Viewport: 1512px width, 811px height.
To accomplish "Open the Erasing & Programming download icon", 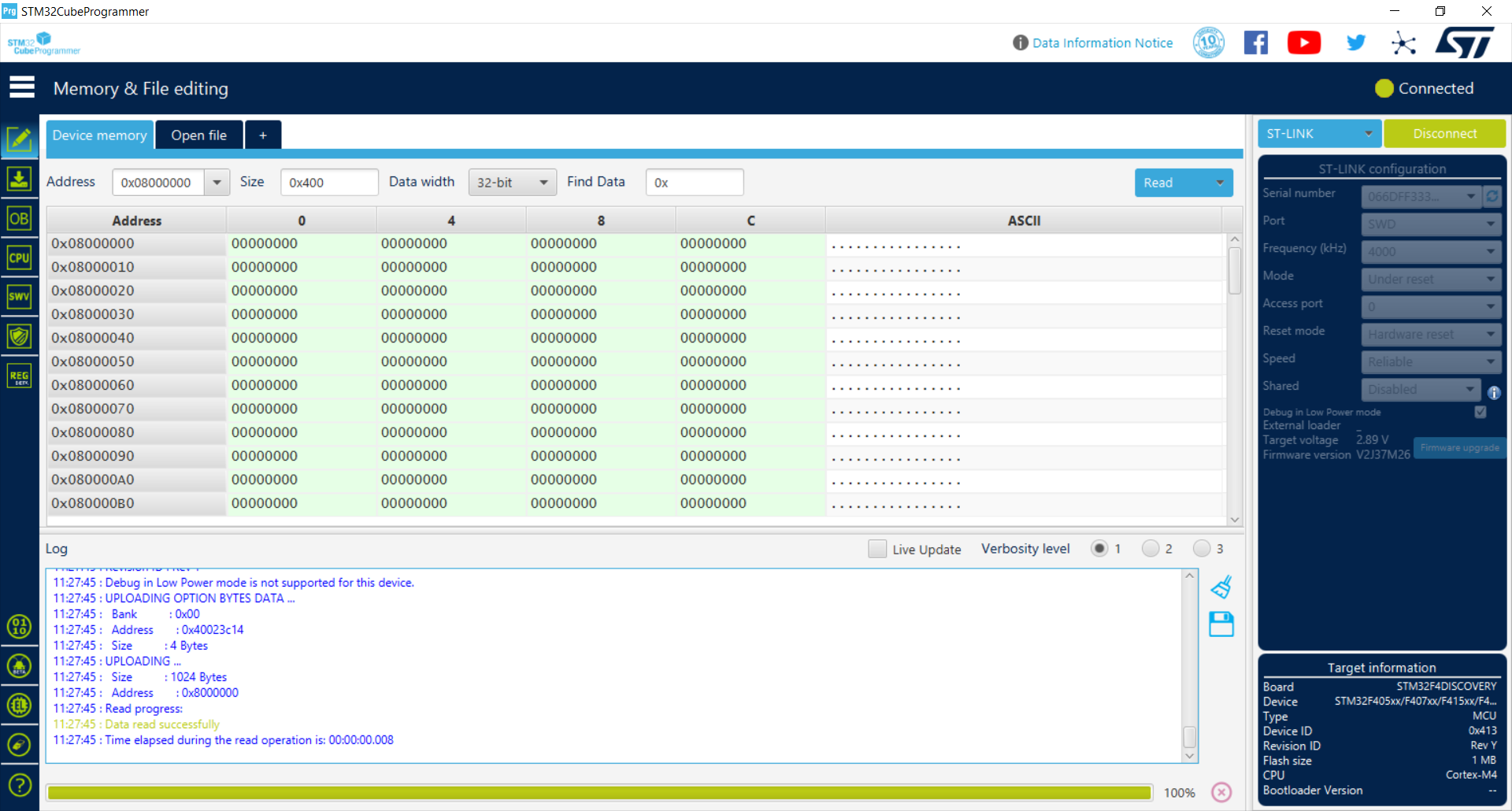I will coord(19,179).
